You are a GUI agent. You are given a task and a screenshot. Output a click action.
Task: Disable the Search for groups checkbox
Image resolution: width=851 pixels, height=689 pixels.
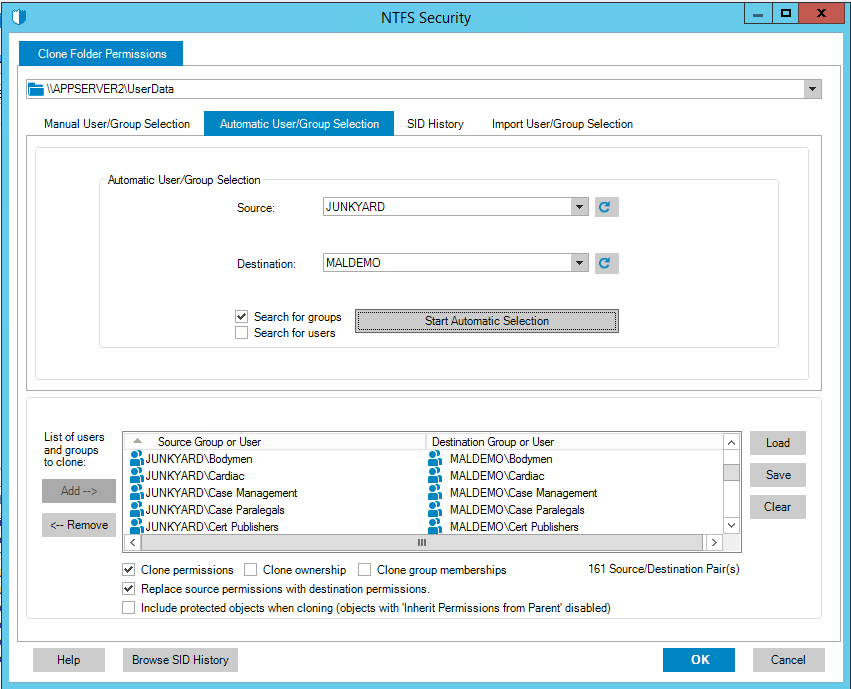pos(241,317)
